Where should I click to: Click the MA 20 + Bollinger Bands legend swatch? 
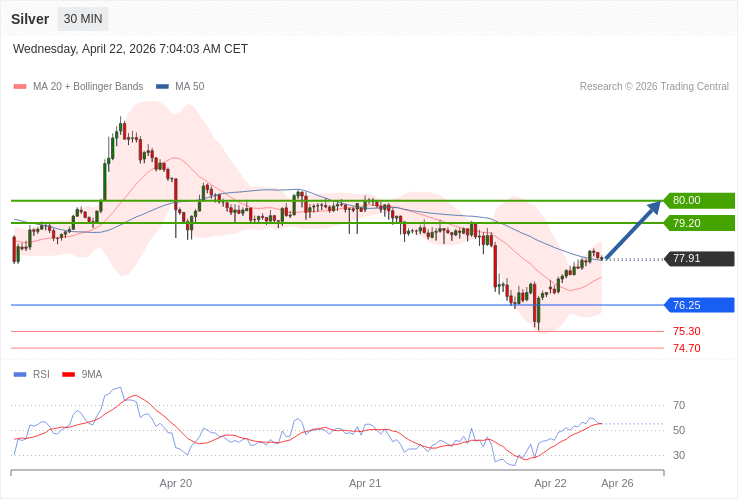(19, 87)
